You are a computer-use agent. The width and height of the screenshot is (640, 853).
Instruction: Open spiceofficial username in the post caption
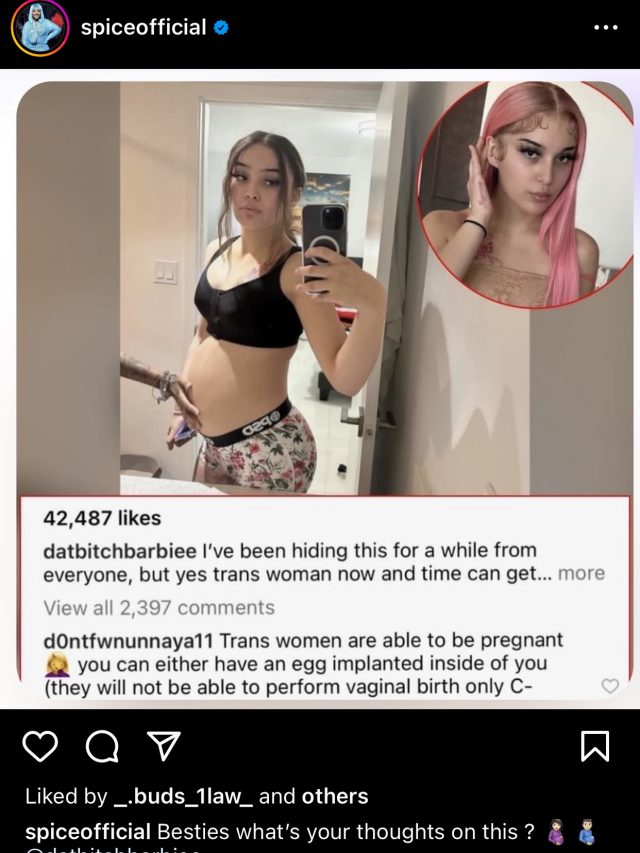click(x=88, y=832)
